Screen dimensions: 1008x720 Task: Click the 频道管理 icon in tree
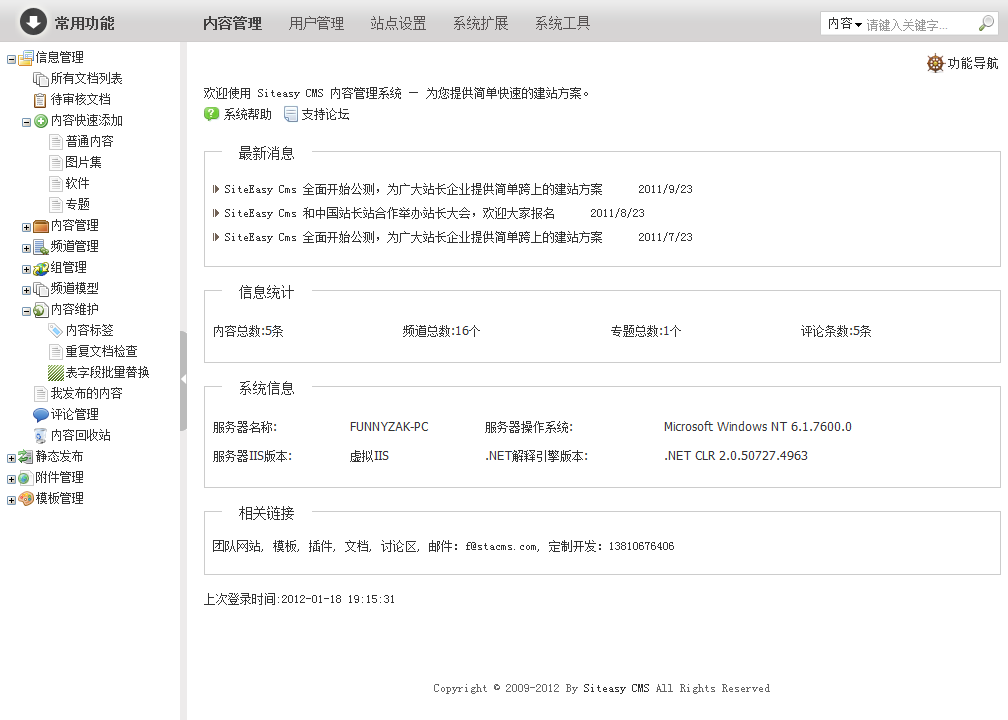[41, 247]
